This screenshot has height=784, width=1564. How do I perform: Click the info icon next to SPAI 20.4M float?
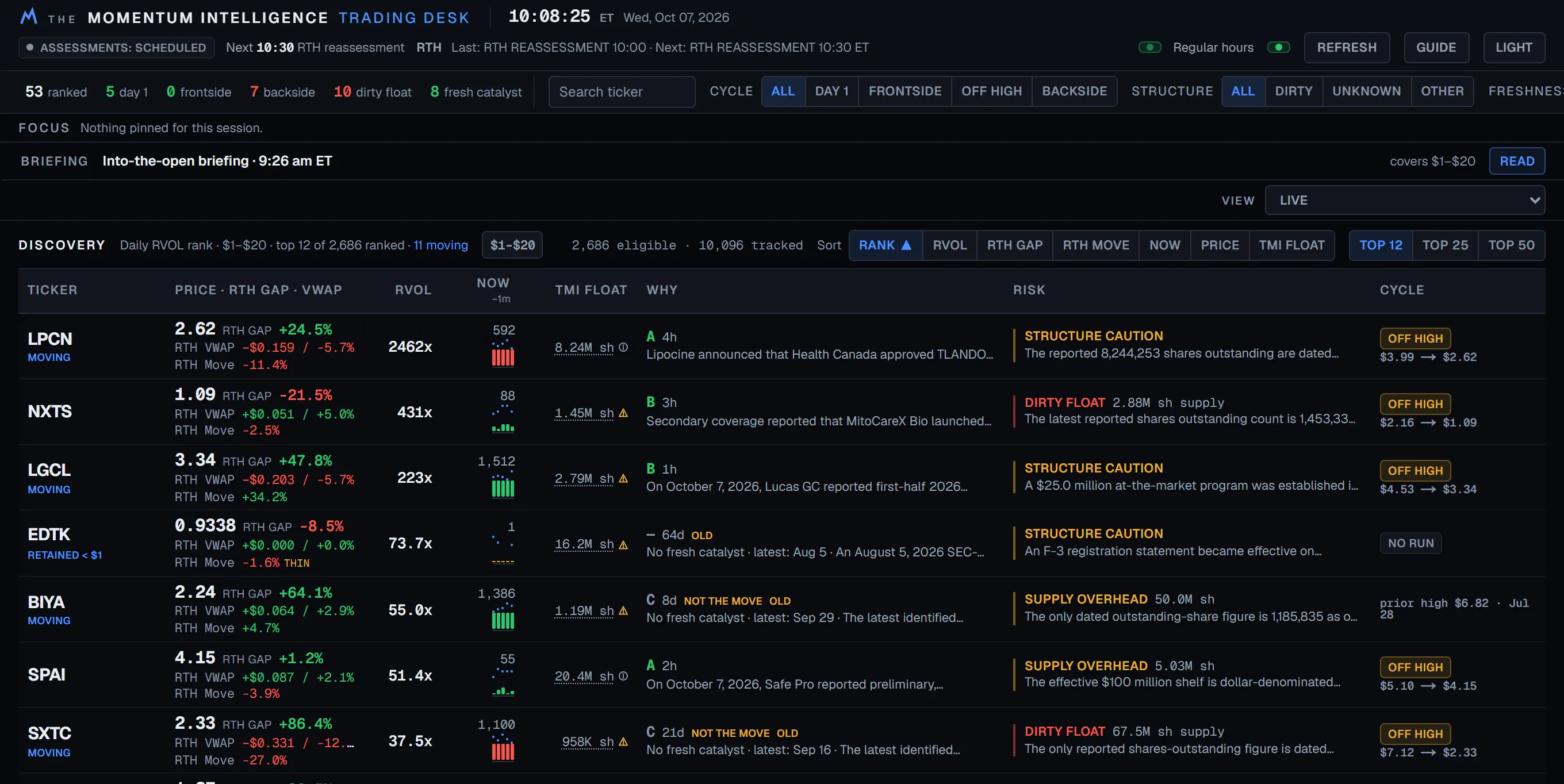(623, 676)
